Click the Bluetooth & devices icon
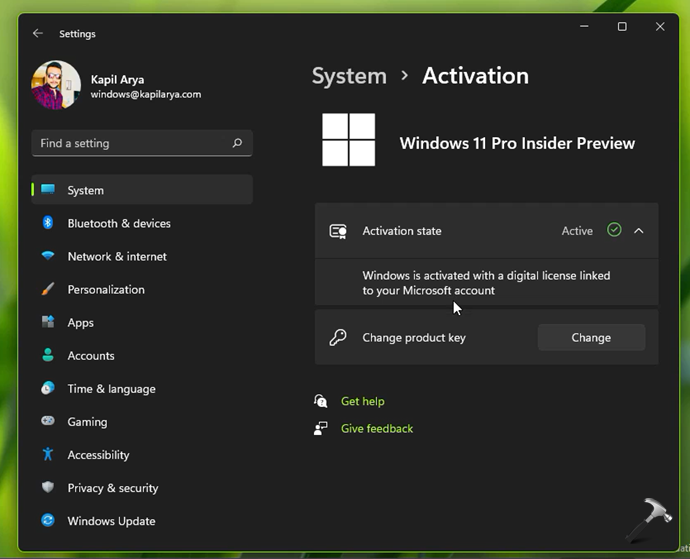This screenshot has width=690, height=559. pos(48,223)
